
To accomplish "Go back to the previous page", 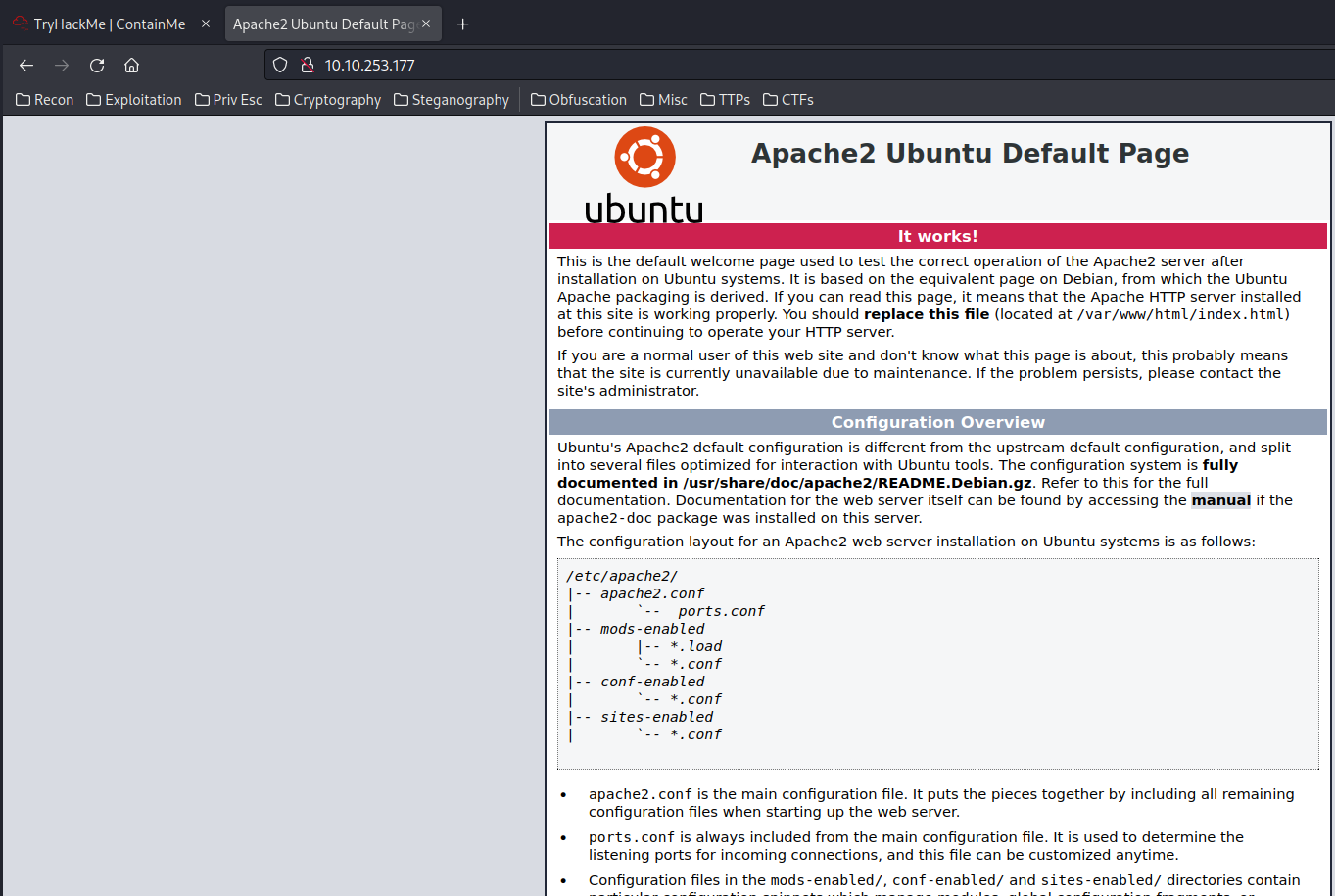I will point(26,66).
